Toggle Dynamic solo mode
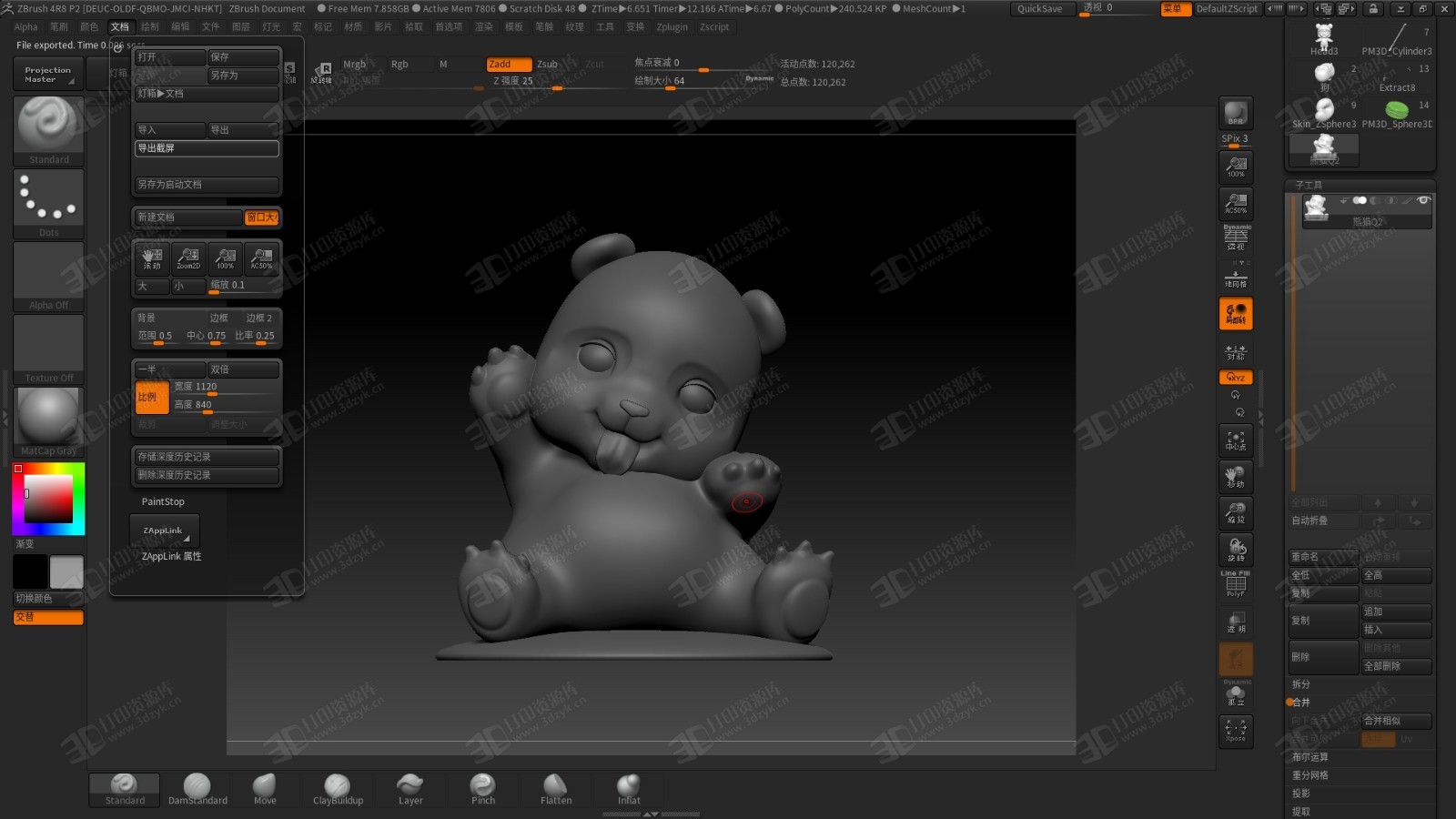 [1236, 694]
